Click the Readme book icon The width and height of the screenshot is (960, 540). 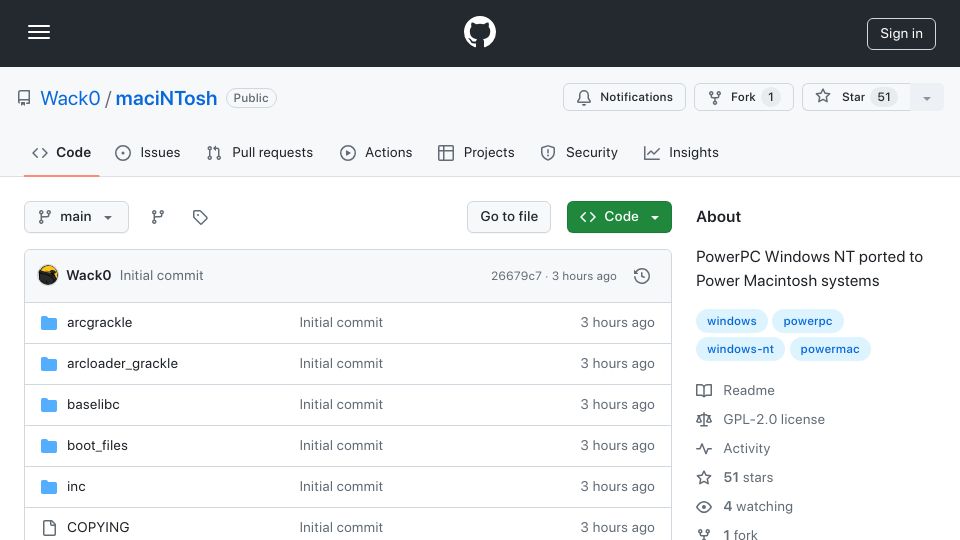click(704, 391)
